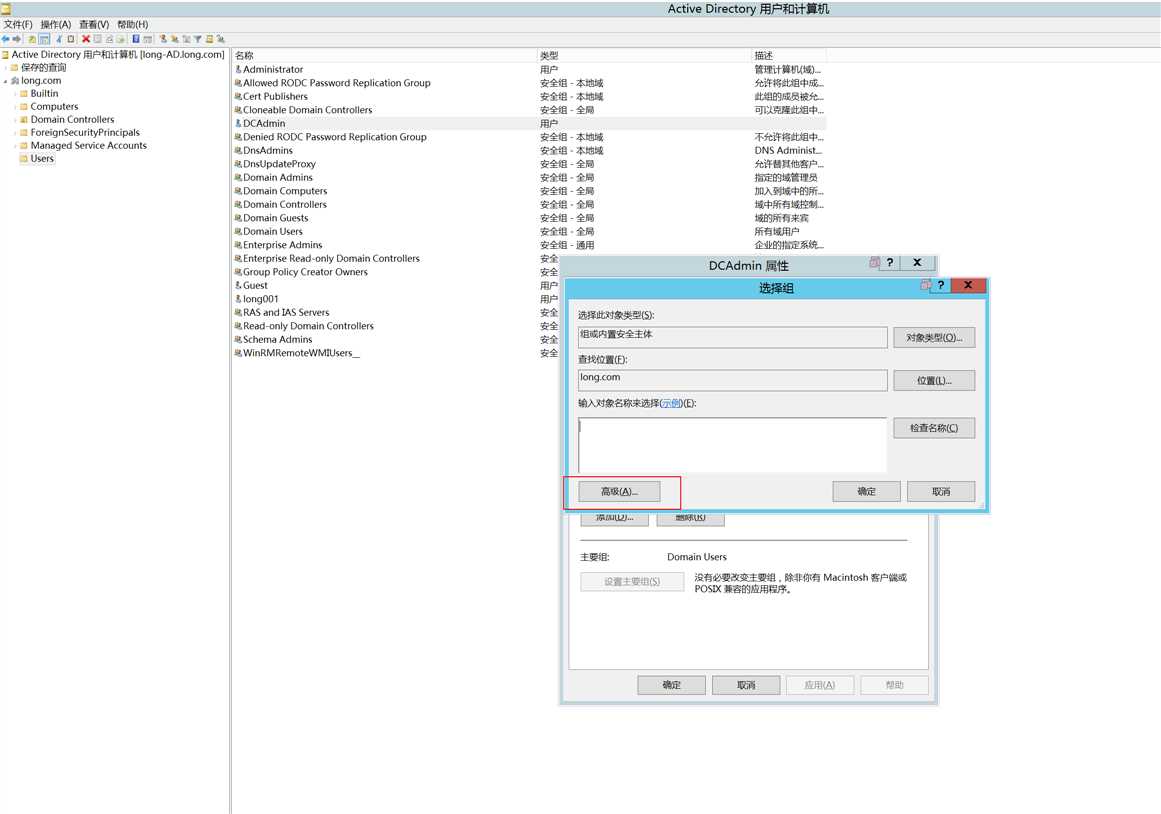Click the 位置(L)... button
Screen dimensions: 1161x814
(x=934, y=381)
